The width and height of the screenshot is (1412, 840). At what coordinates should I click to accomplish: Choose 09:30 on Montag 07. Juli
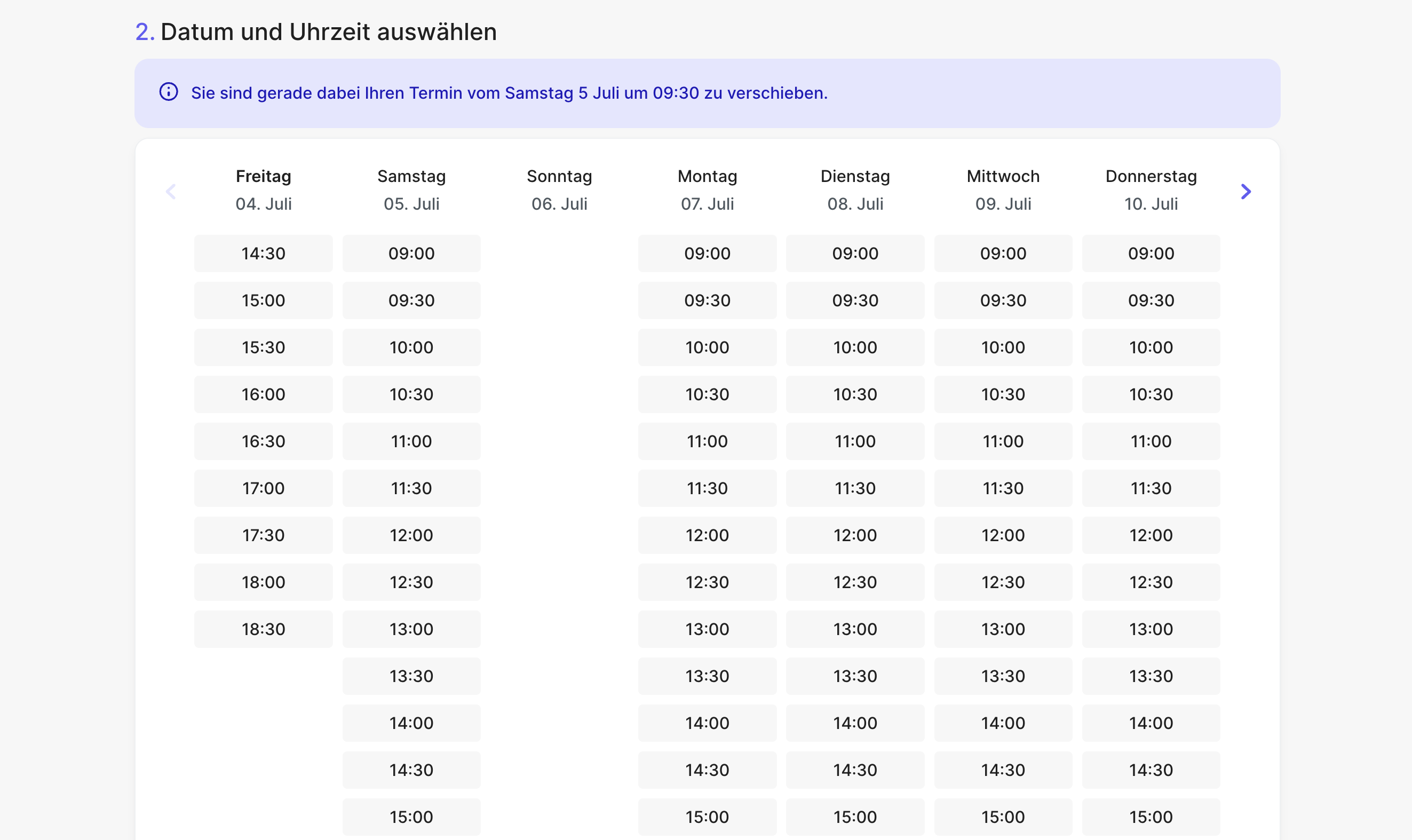click(708, 300)
